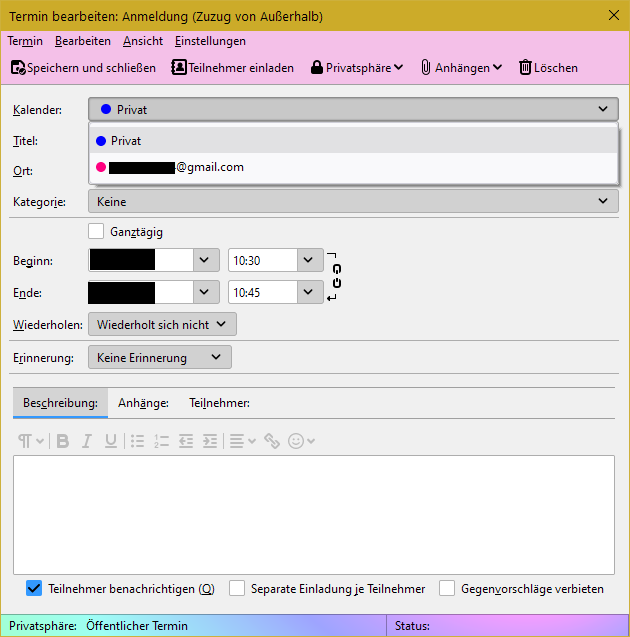Expand the Anhängen toolbar arrow

(x=497, y=67)
